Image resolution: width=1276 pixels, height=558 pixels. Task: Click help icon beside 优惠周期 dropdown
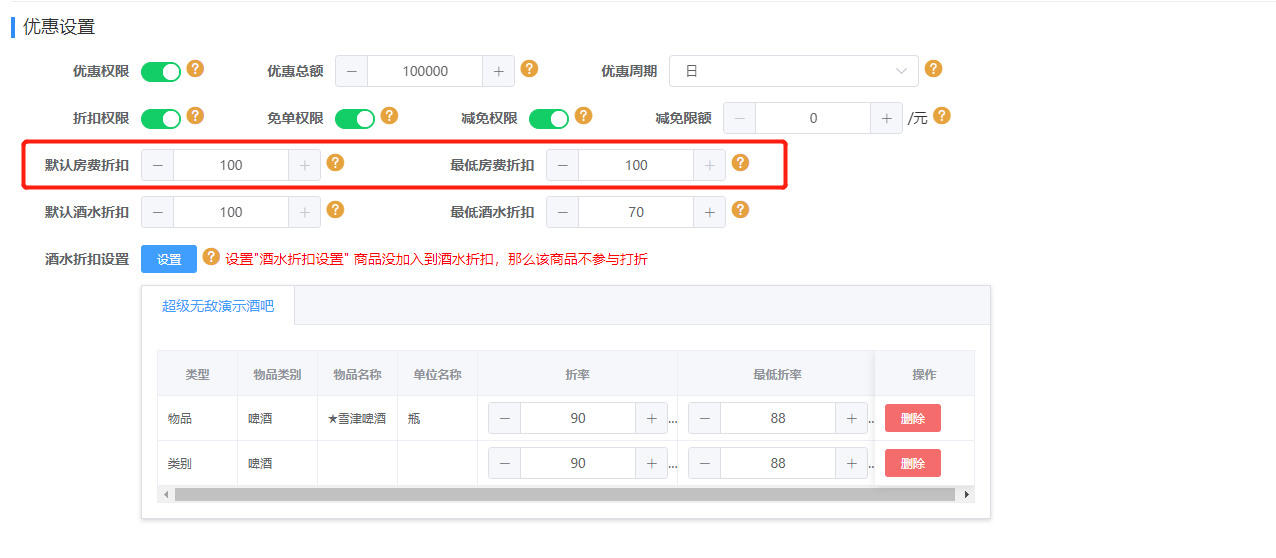933,69
